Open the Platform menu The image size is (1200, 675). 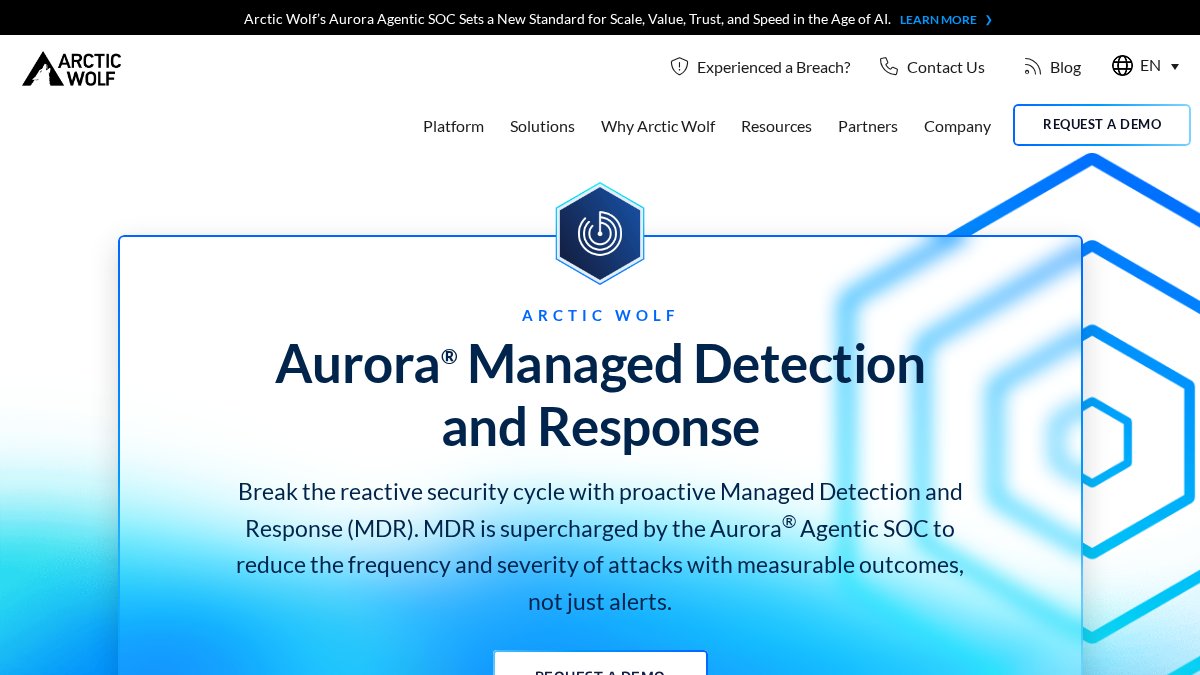click(453, 126)
